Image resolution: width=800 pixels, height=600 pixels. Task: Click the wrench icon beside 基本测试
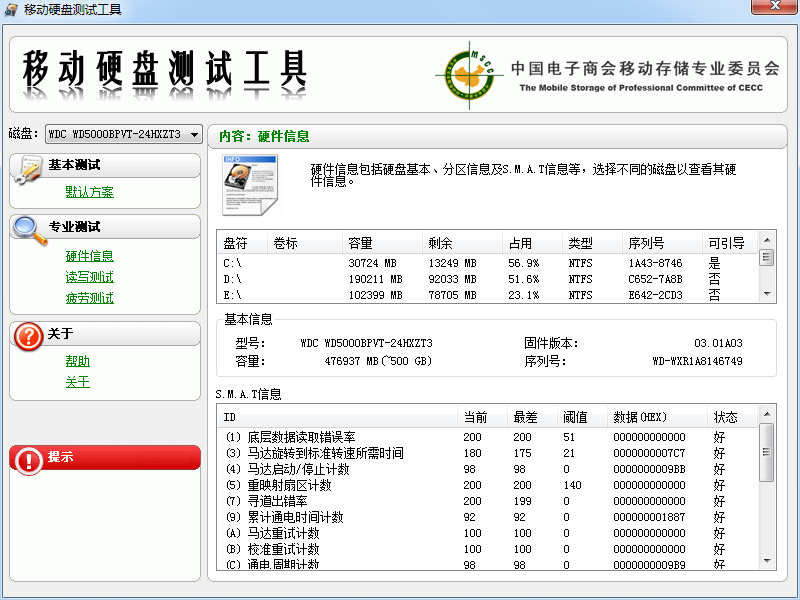28,168
